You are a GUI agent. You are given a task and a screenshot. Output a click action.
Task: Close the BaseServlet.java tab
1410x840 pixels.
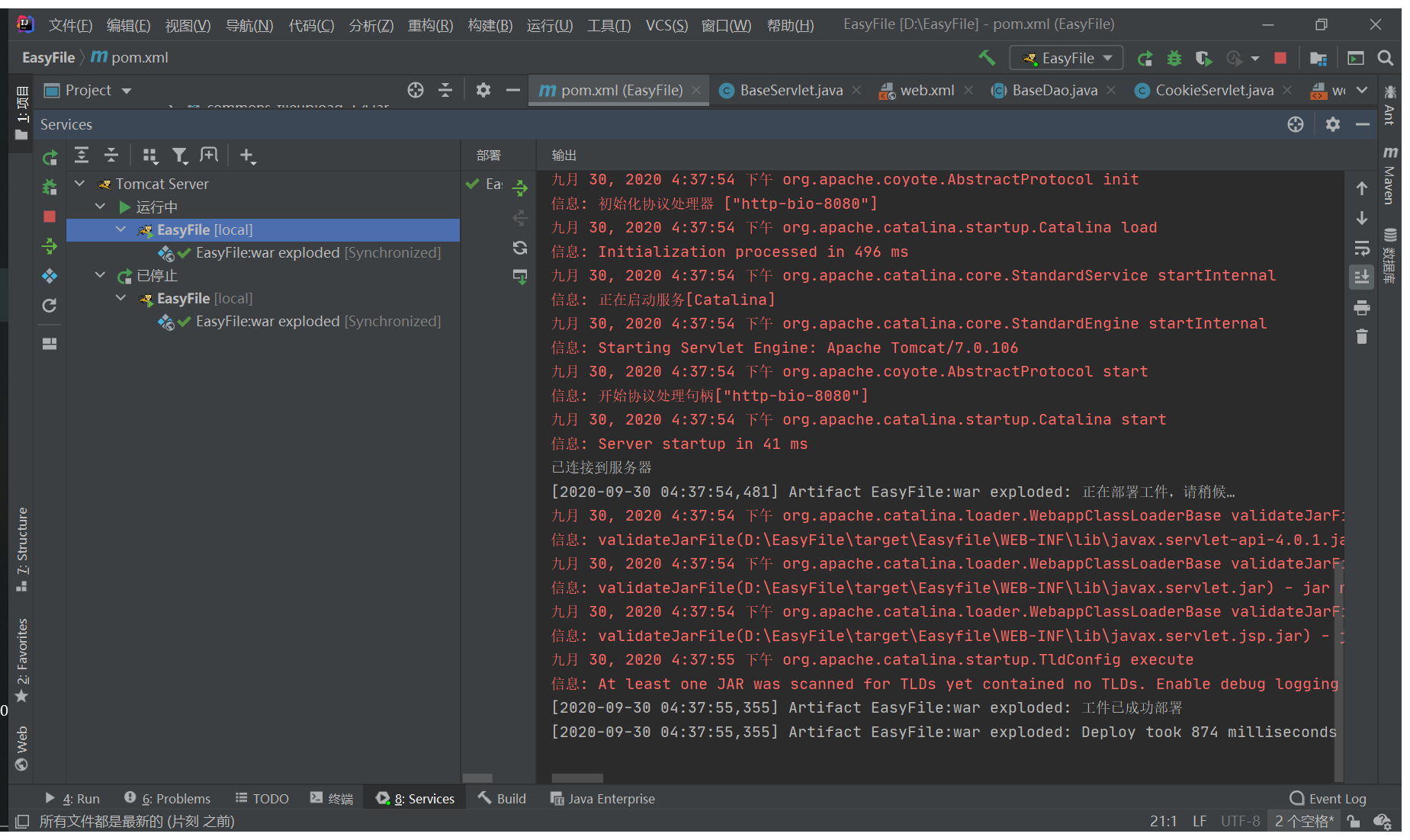pos(856,90)
